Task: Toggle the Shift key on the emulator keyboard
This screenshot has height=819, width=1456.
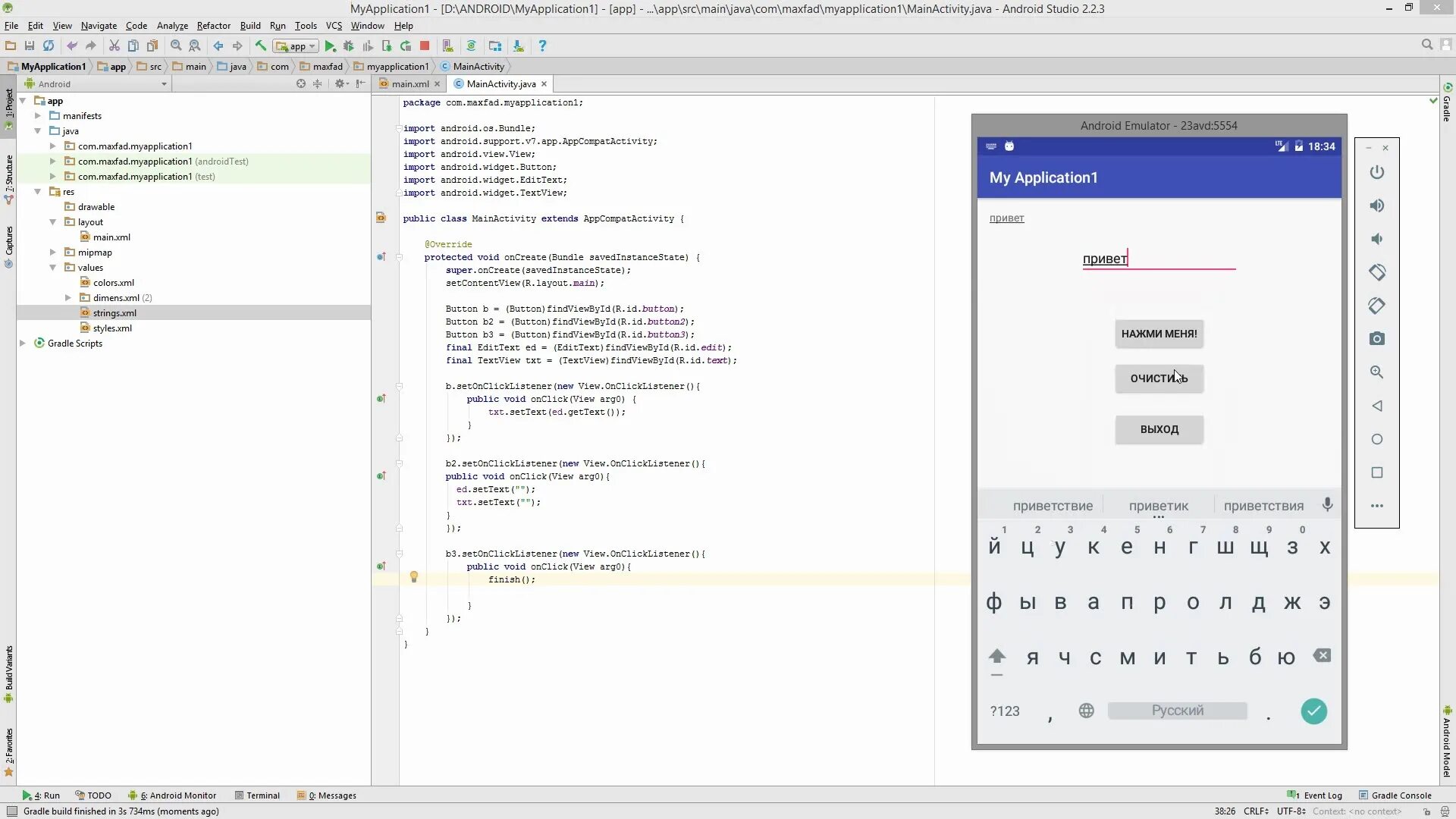Action: pyautogui.click(x=996, y=657)
